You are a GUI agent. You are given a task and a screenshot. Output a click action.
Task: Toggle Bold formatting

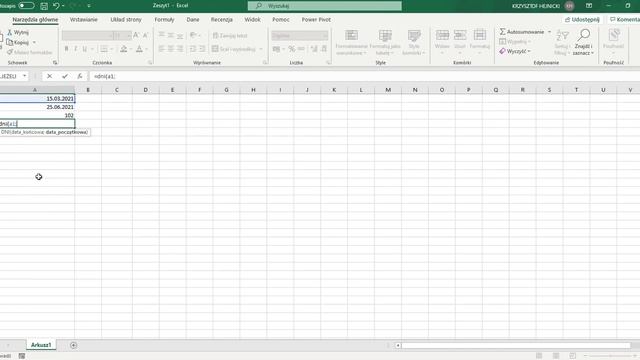coord(67,49)
